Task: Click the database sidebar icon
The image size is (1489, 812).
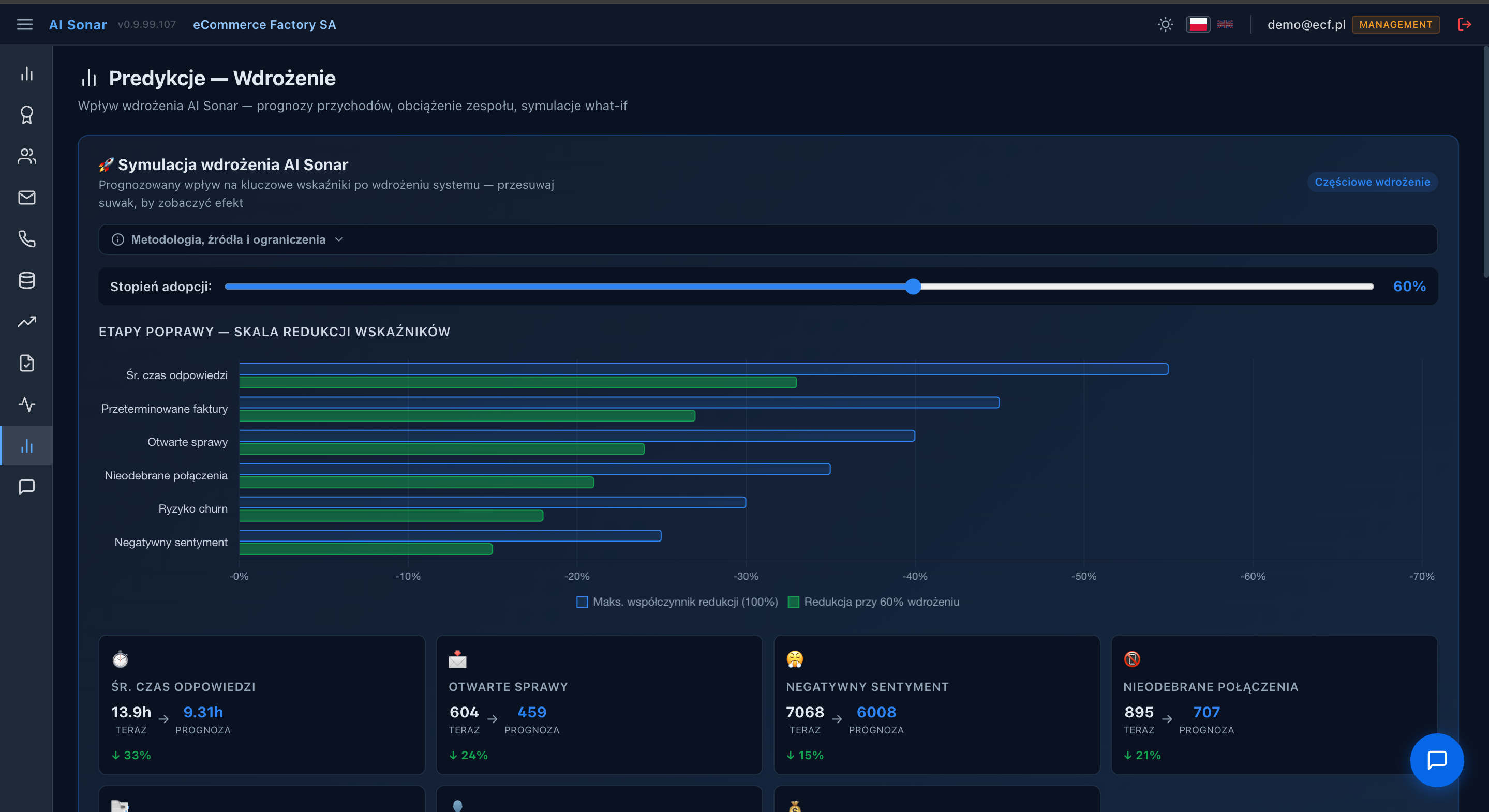Action: pyautogui.click(x=26, y=280)
